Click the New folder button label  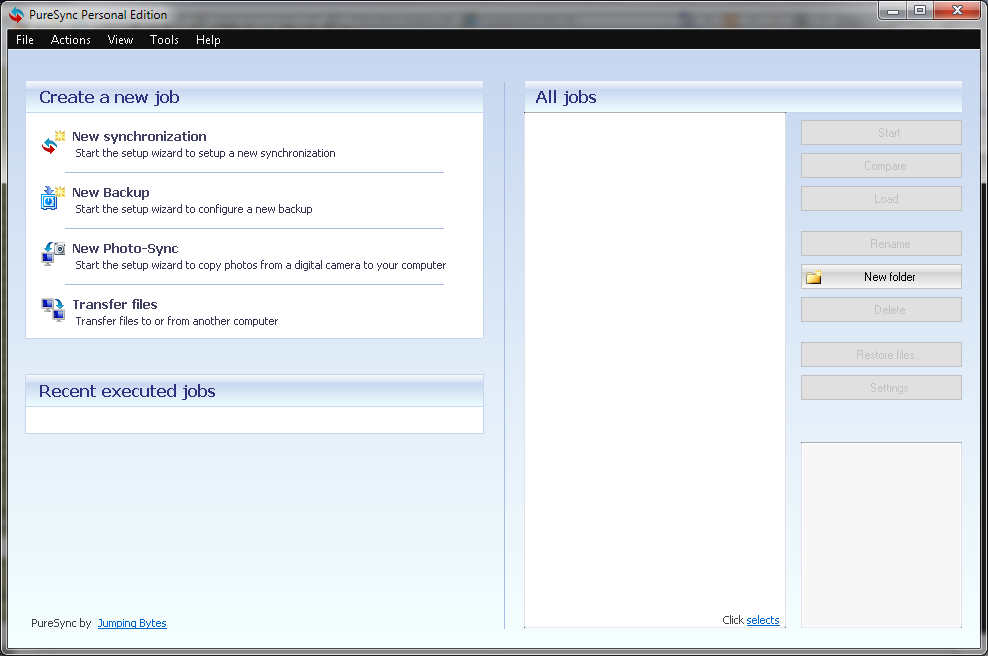pos(890,277)
